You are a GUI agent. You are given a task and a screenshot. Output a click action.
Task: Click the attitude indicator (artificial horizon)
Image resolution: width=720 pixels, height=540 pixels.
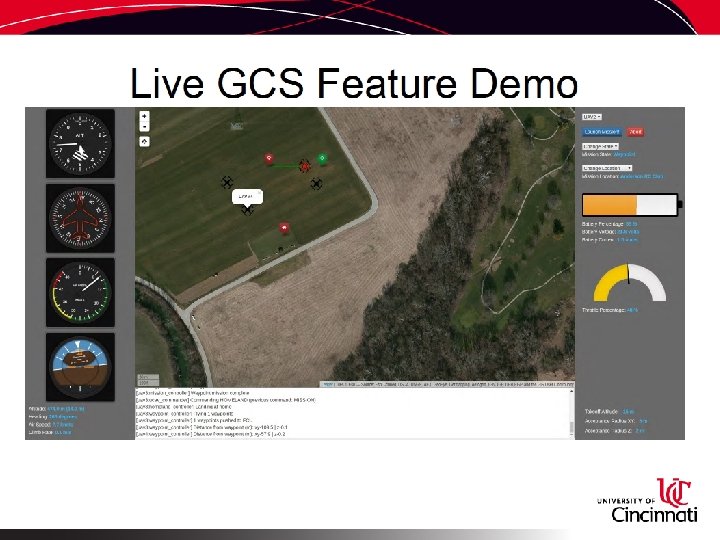[x=80, y=367]
